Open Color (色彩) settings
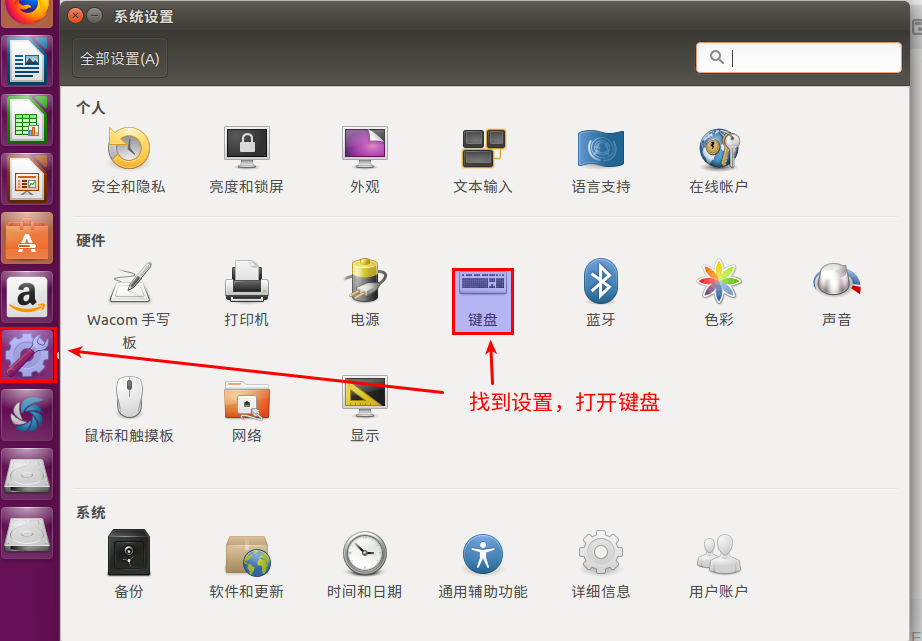This screenshot has height=641, width=922. [x=719, y=294]
